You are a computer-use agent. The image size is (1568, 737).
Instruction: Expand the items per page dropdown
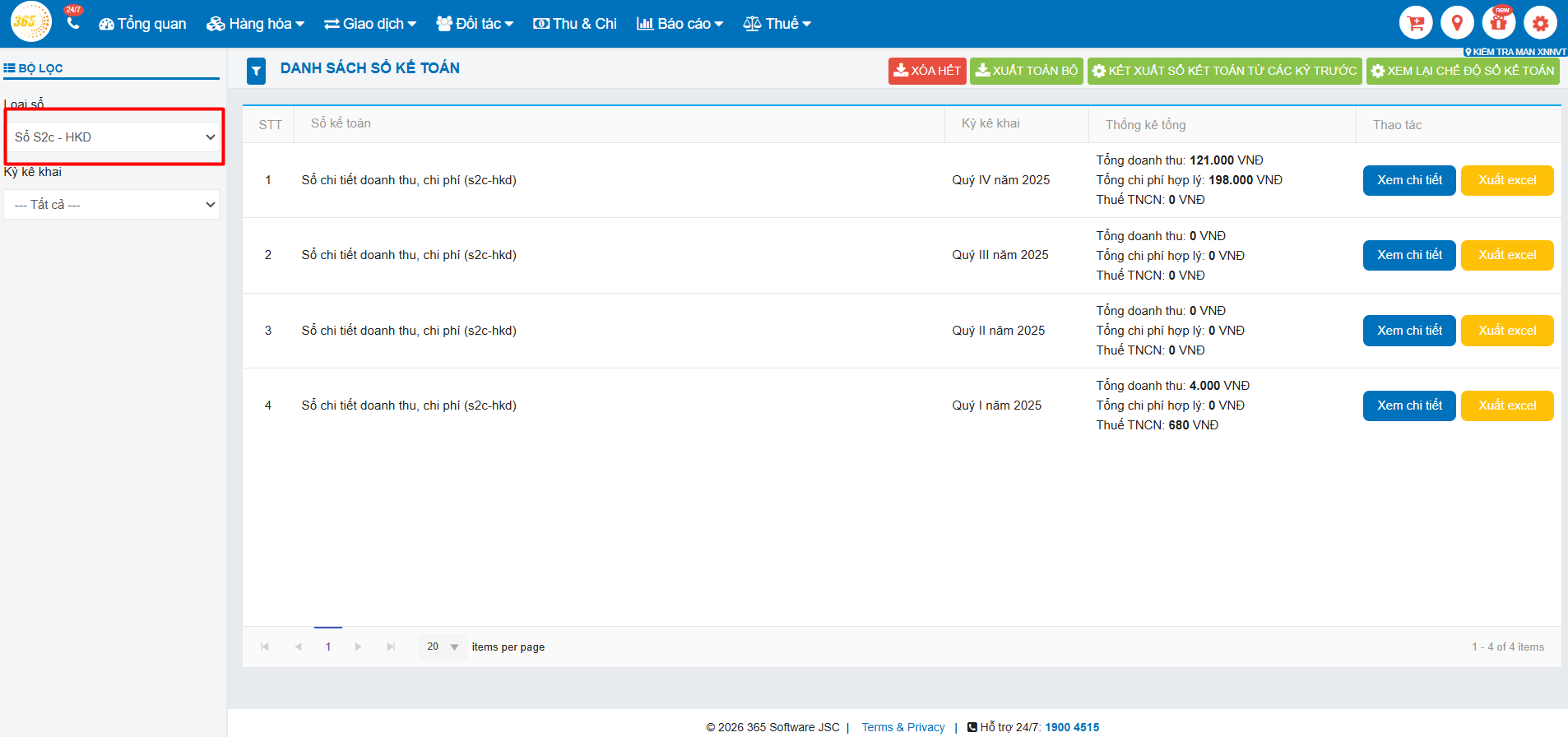(x=443, y=647)
